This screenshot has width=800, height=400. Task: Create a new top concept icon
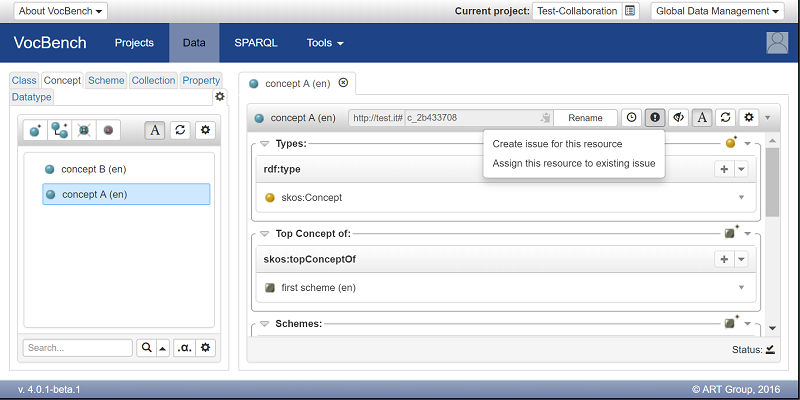click(x=35, y=131)
